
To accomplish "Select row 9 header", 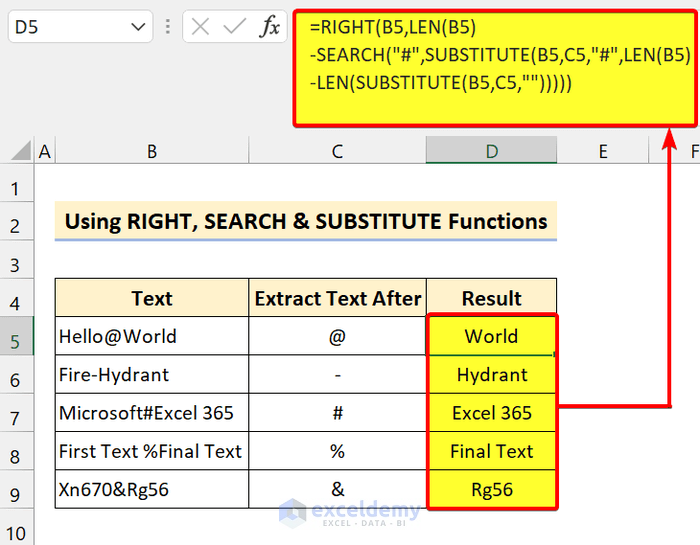I will tap(17, 489).
